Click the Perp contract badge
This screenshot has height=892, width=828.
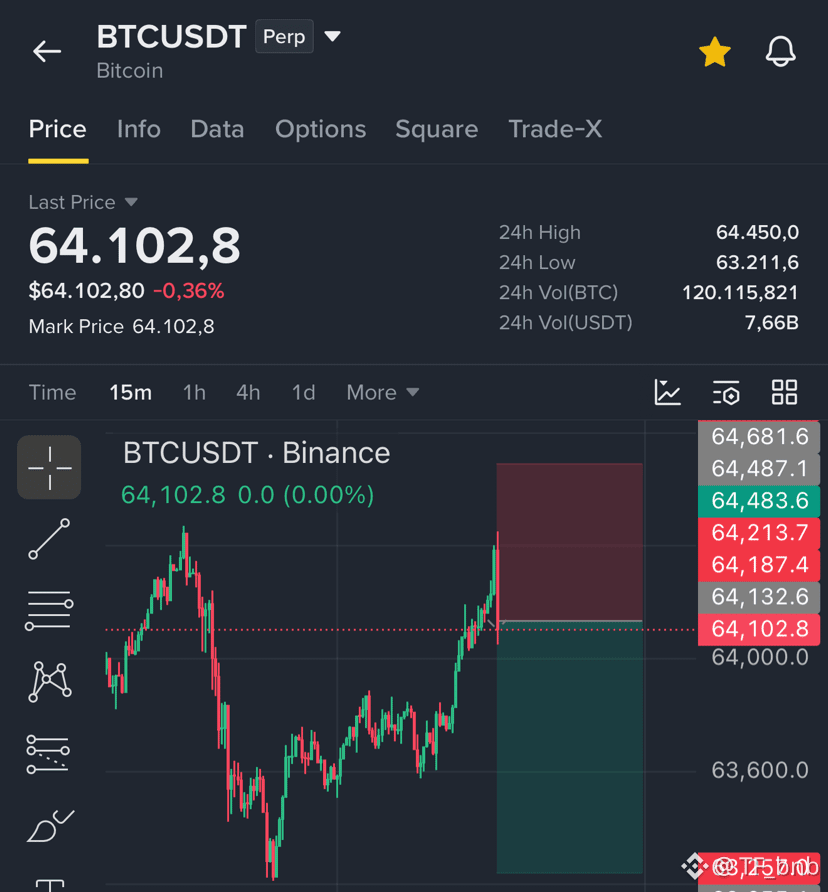pyautogui.click(x=284, y=36)
